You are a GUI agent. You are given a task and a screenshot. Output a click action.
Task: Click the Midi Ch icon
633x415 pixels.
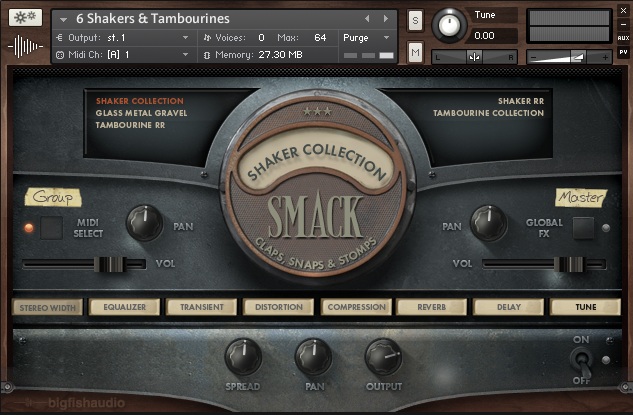pyautogui.click(x=60, y=55)
